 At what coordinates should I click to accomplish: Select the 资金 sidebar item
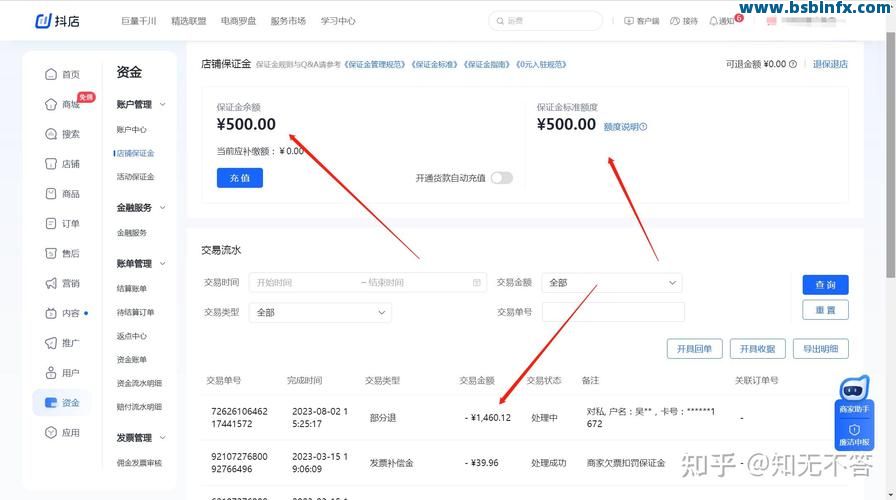click(62, 402)
